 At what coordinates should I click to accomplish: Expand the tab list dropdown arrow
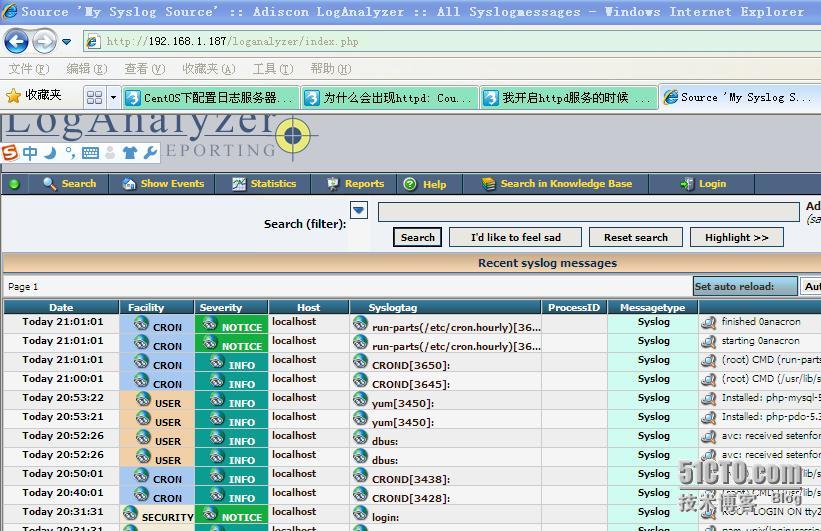click(x=113, y=97)
